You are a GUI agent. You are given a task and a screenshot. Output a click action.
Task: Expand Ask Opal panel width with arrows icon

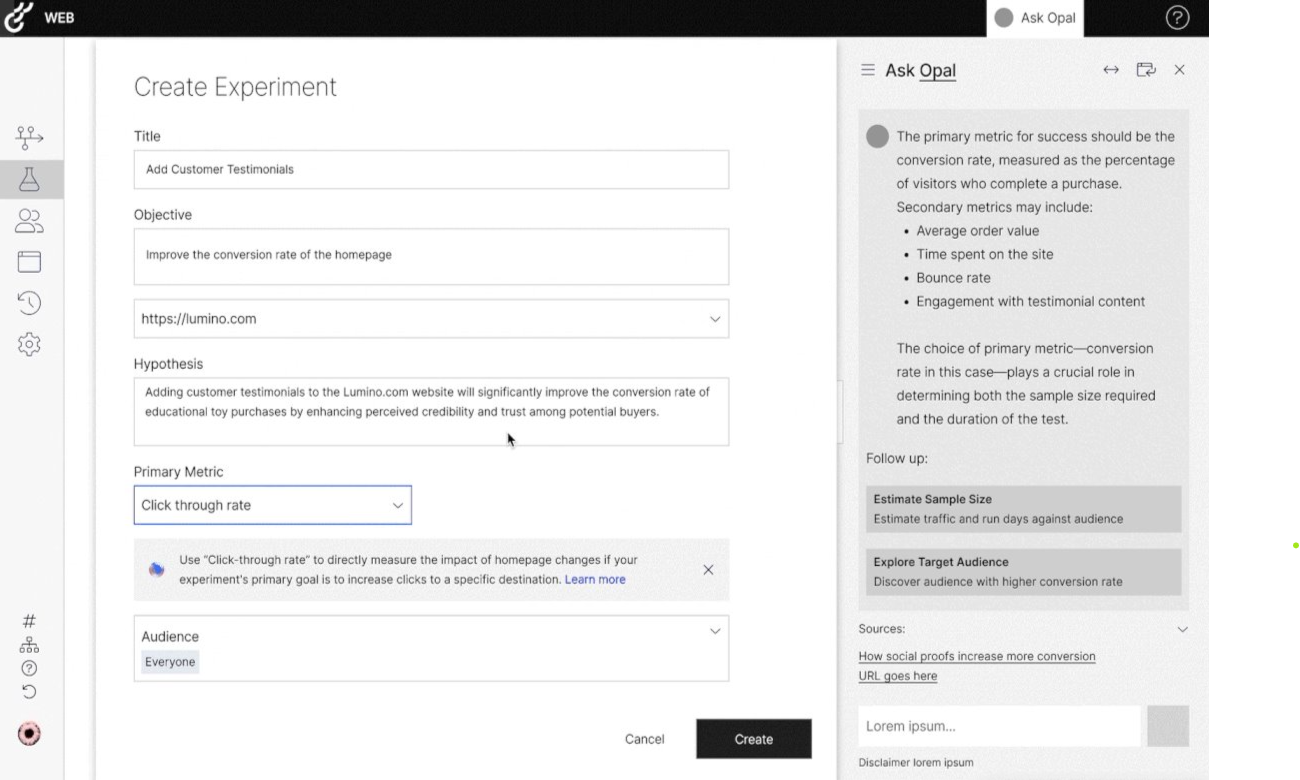[x=1110, y=70]
